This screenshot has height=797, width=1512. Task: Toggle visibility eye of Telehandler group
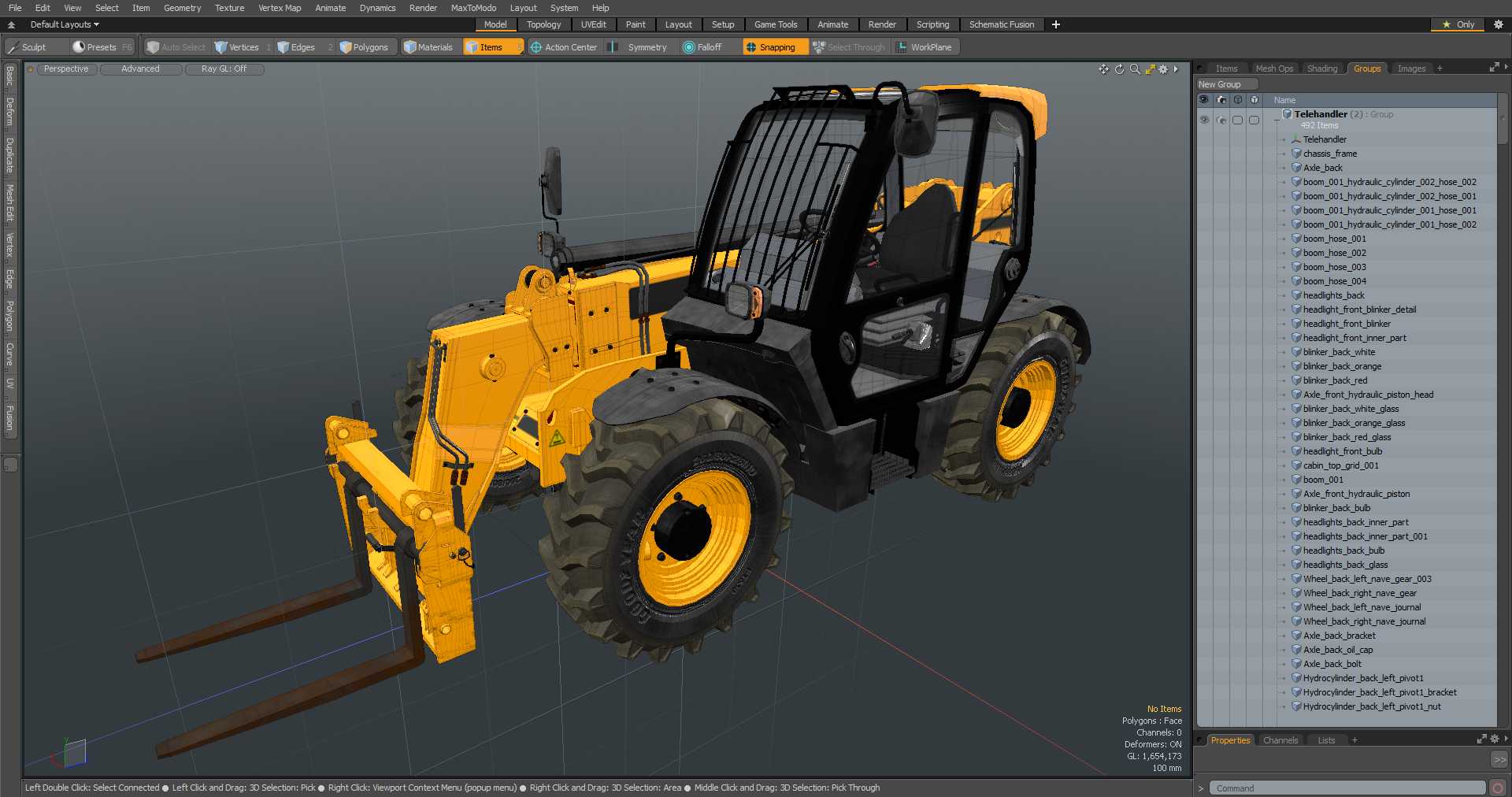point(1204,120)
